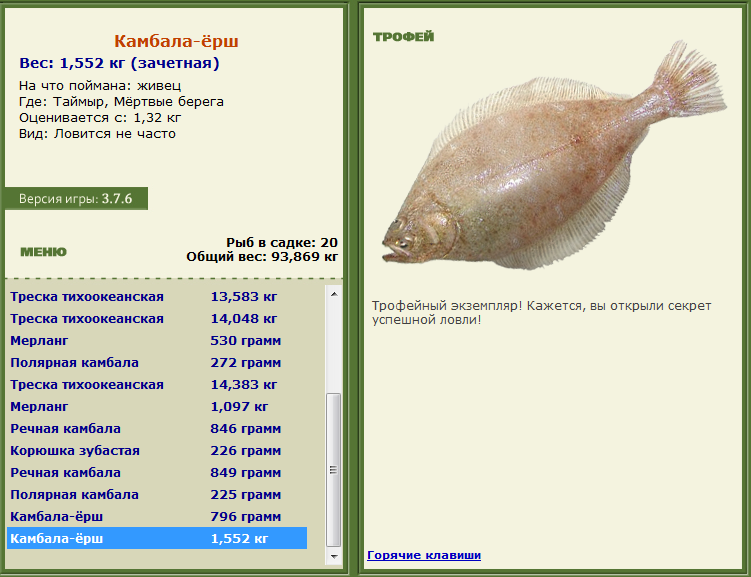Select Речная камбала 849 грамм row

157,473
